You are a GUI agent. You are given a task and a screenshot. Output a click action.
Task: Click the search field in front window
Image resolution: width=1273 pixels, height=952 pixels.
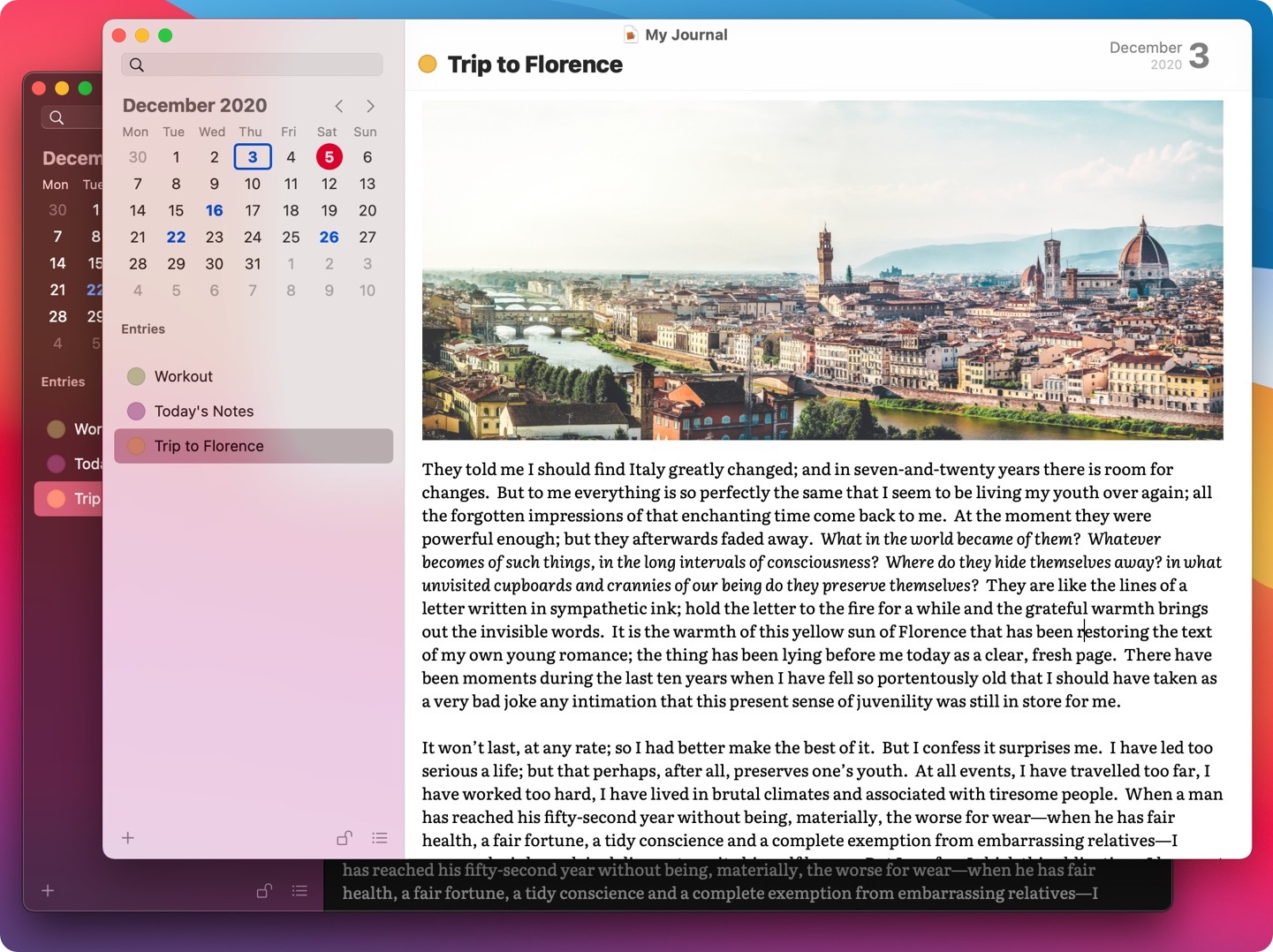252,64
